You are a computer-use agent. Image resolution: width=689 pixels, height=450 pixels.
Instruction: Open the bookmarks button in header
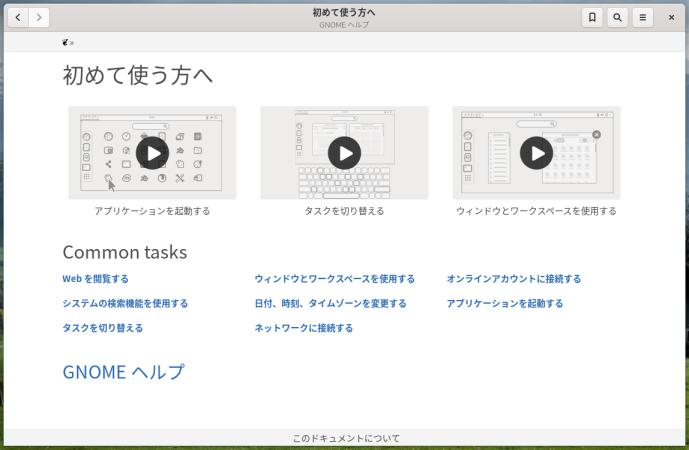(592, 17)
